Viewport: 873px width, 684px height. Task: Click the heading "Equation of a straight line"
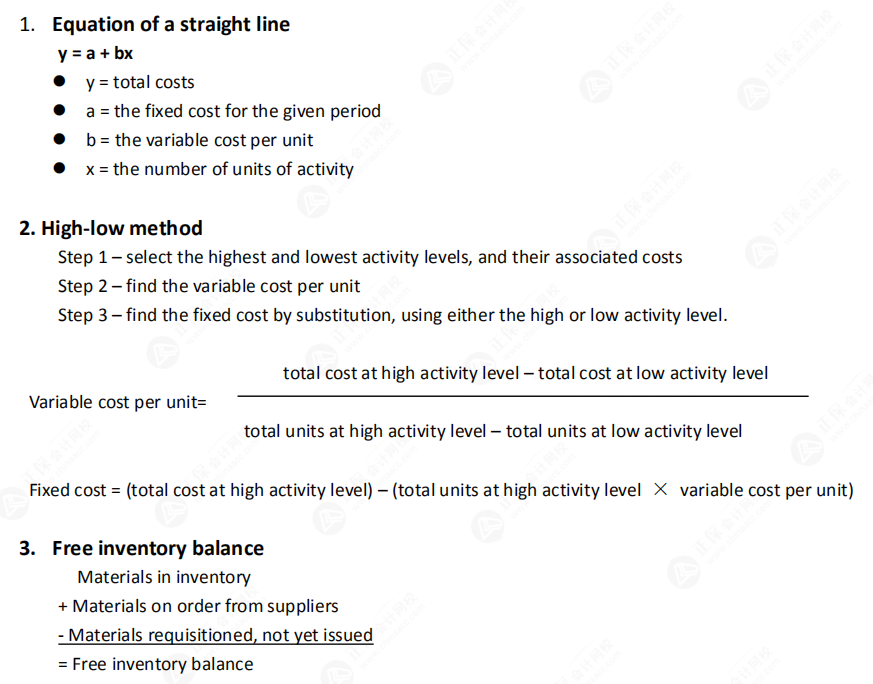(170, 24)
